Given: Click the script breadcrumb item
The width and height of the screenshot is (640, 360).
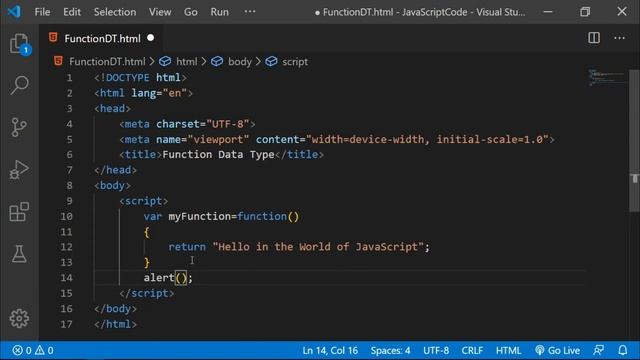Looking at the screenshot, I should [x=295, y=62].
